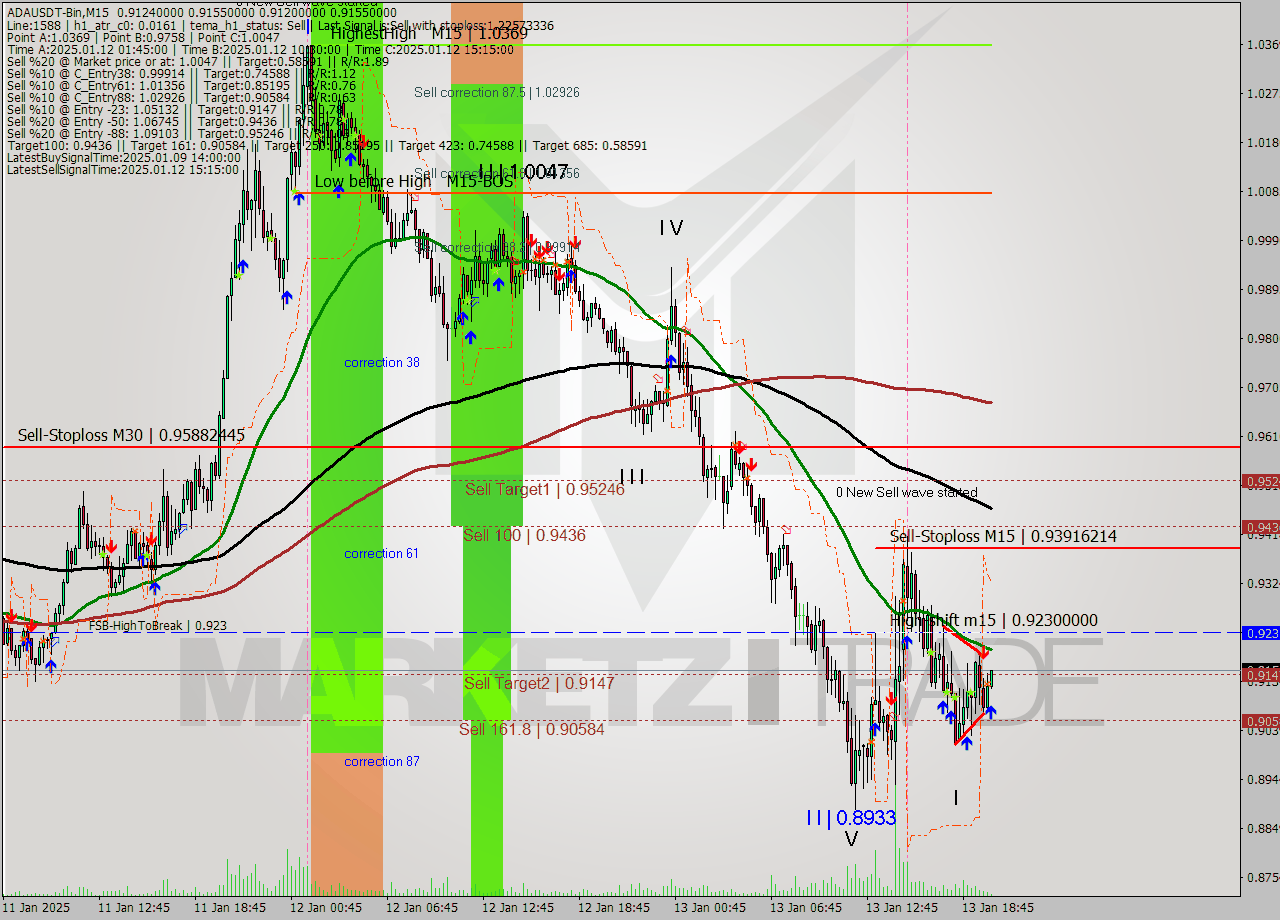Screen dimensions: 1280x920
Task: Click the LatestSellSignalTime:2025.01.12 15:15:00 line
Action: tap(122, 169)
